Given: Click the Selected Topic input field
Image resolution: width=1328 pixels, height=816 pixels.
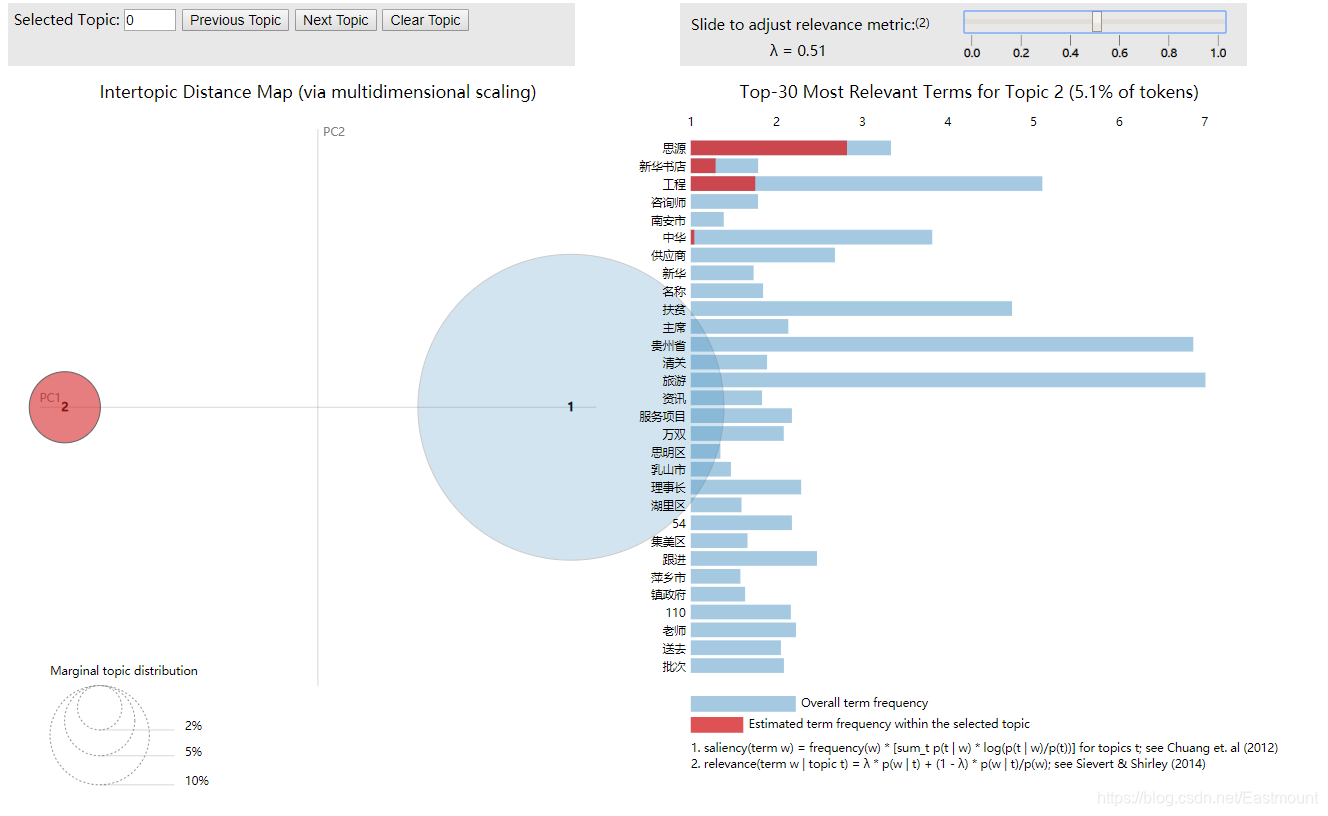Looking at the screenshot, I should pos(150,20).
